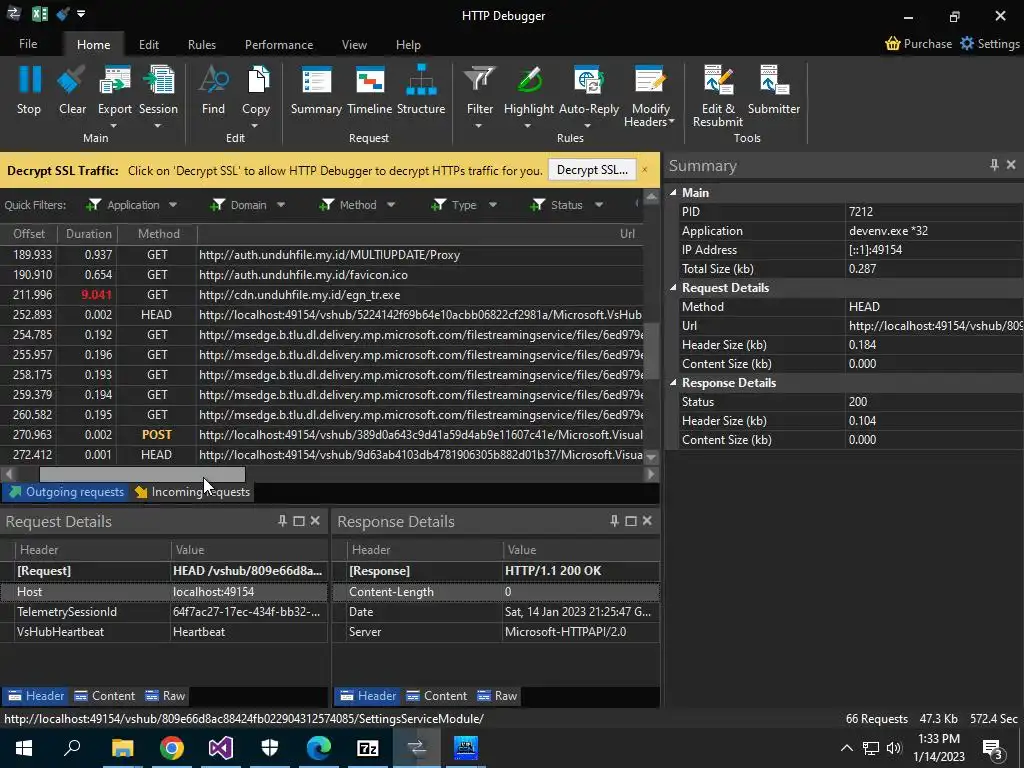Open the Export tool
This screenshot has width=1024, height=768.
tap(114, 80)
